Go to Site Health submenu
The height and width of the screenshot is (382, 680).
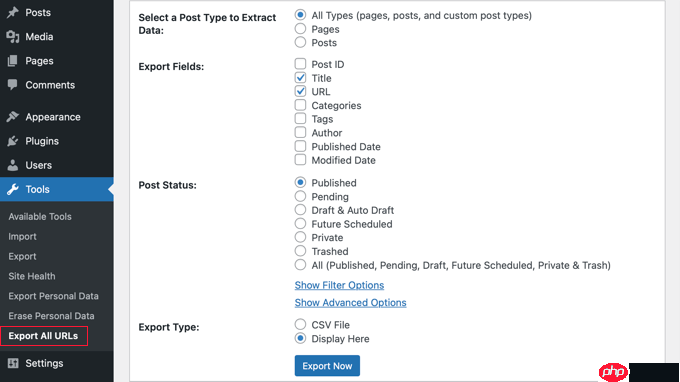pyautogui.click(x=32, y=276)
